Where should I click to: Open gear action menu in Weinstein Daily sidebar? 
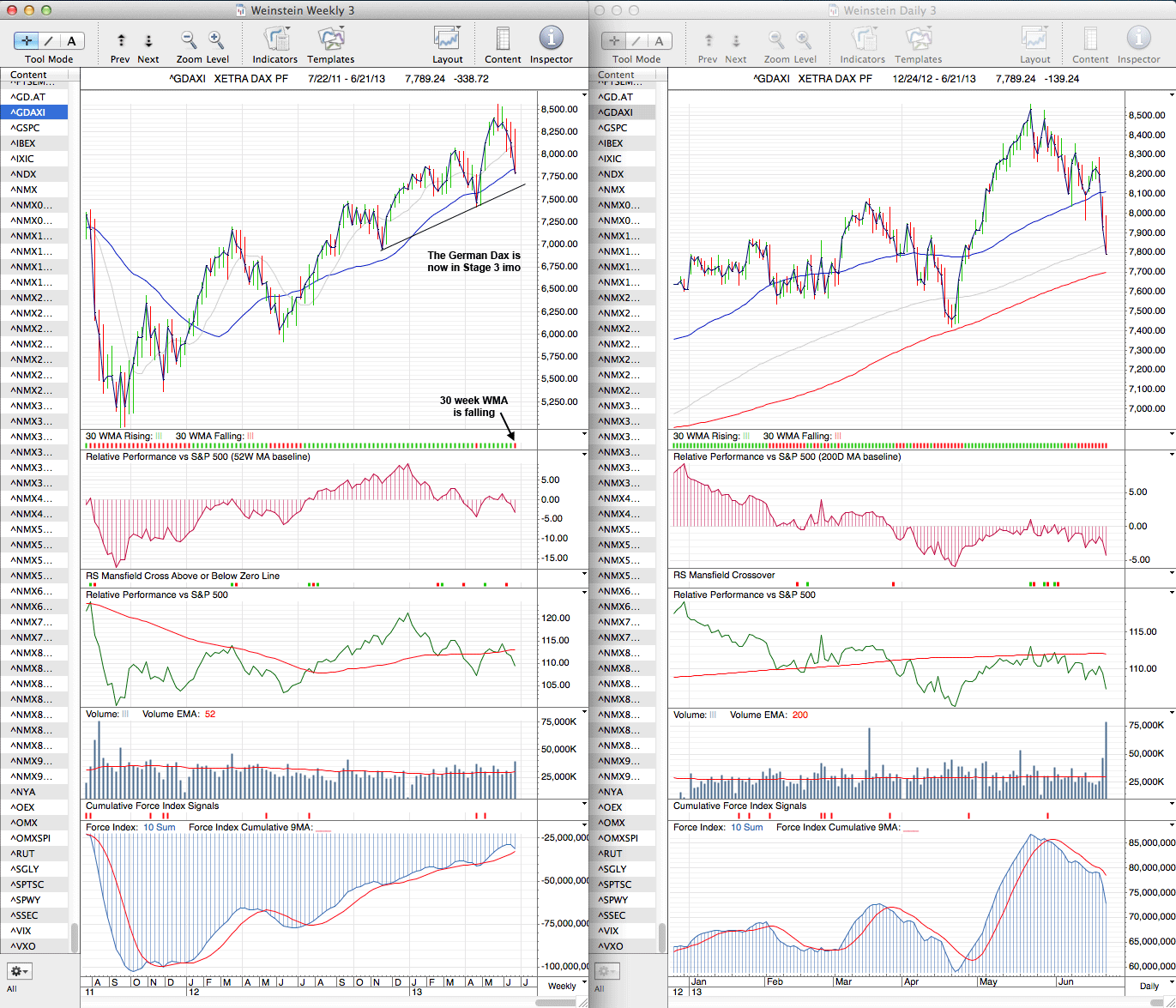[x=606, y=971]
